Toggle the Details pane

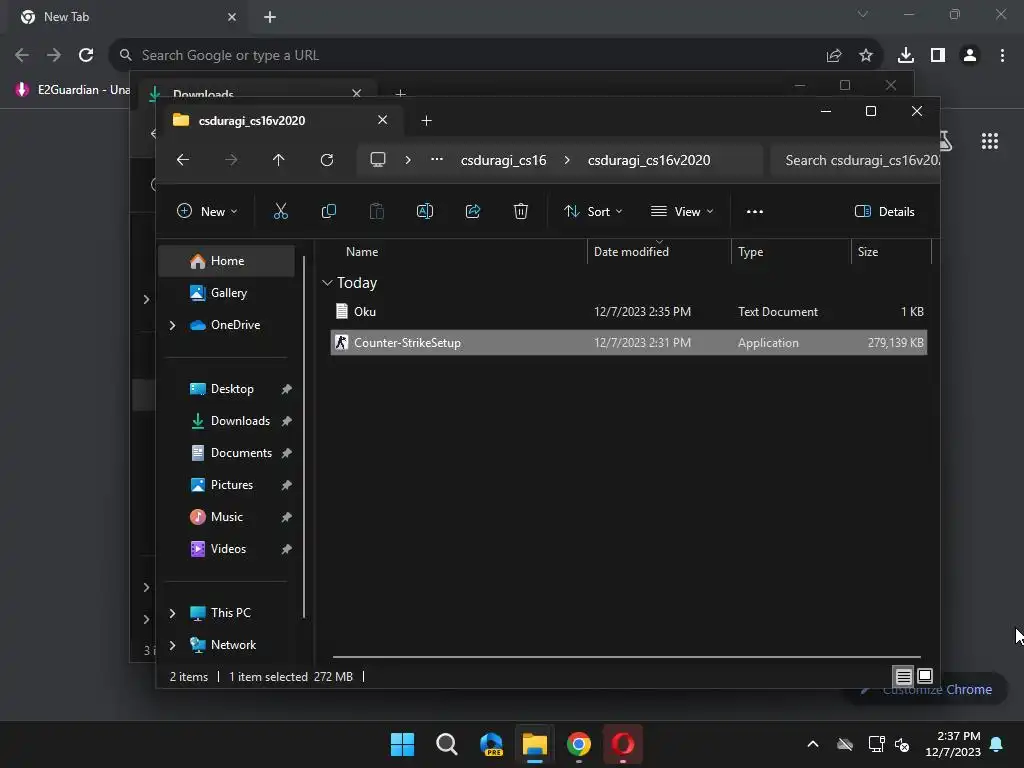pos(885,212)
